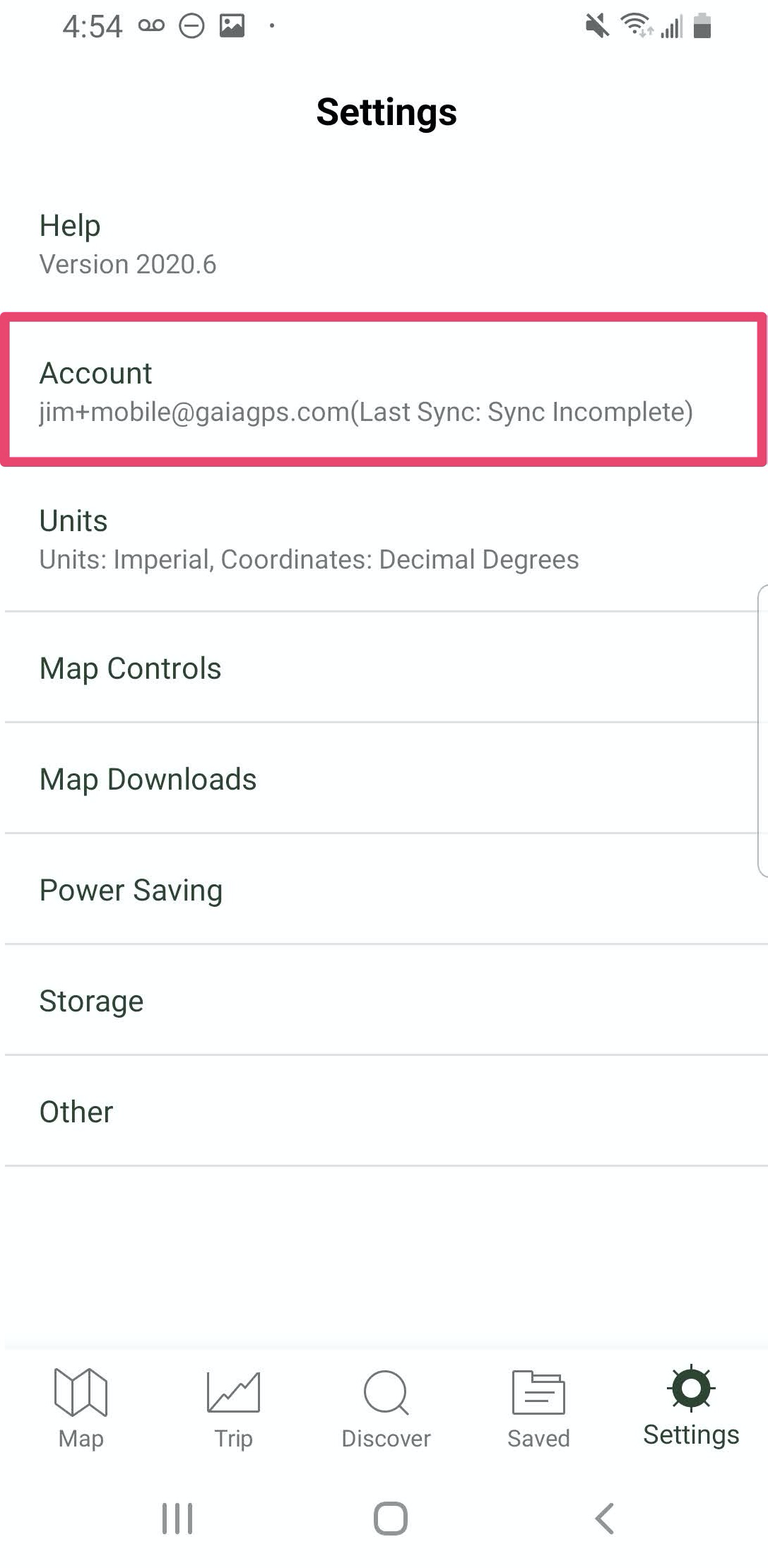
Task: Tap the Android recent apps icon
Action: coord(177,1518)
